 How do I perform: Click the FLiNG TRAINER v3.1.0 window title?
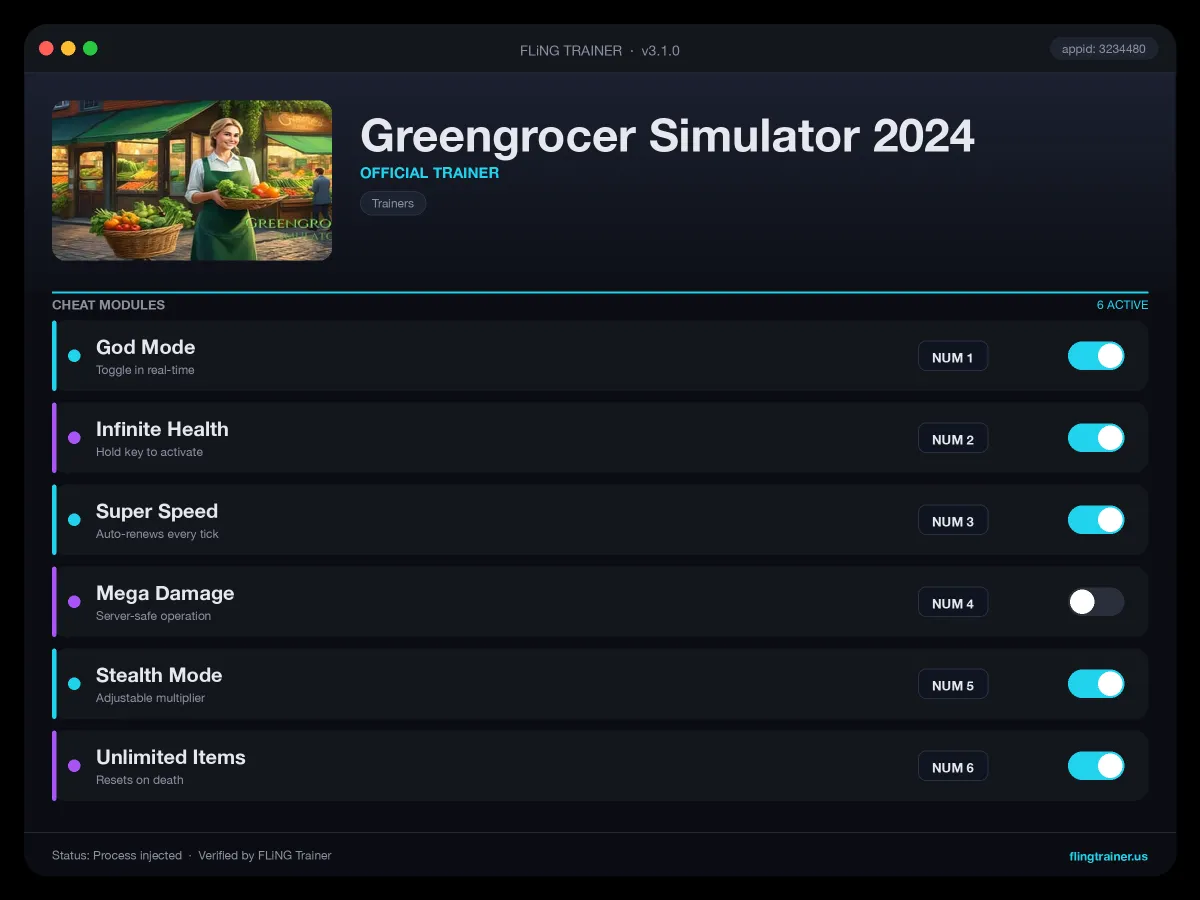coord(600,50)
